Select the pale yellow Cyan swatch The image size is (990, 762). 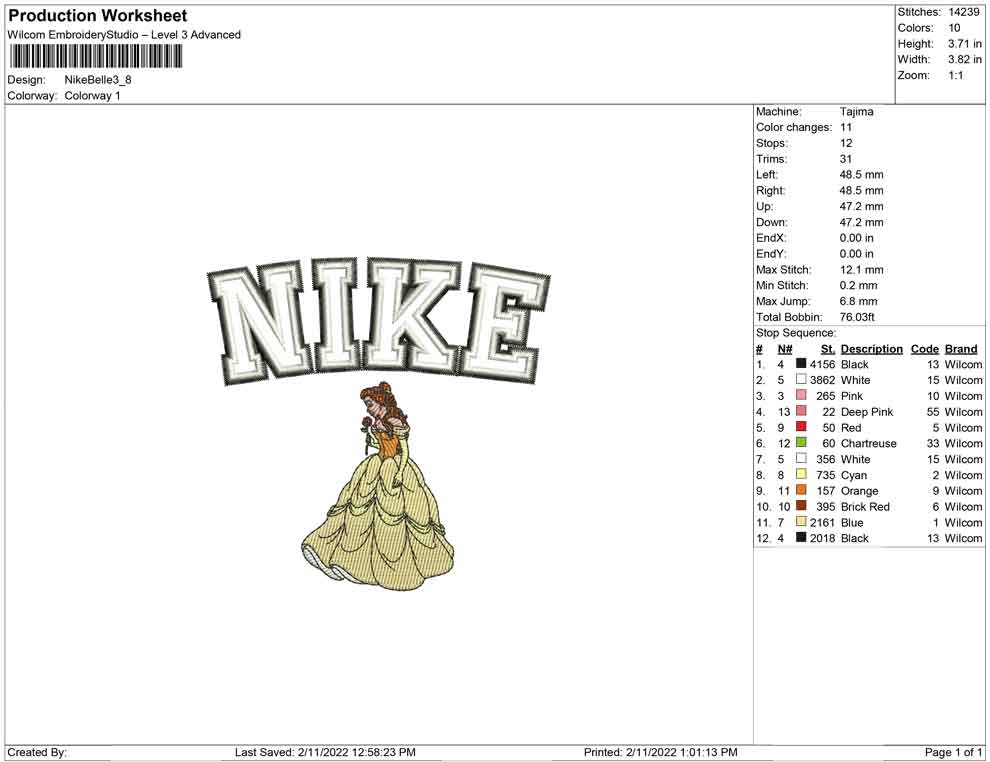[x=801, y=474]
